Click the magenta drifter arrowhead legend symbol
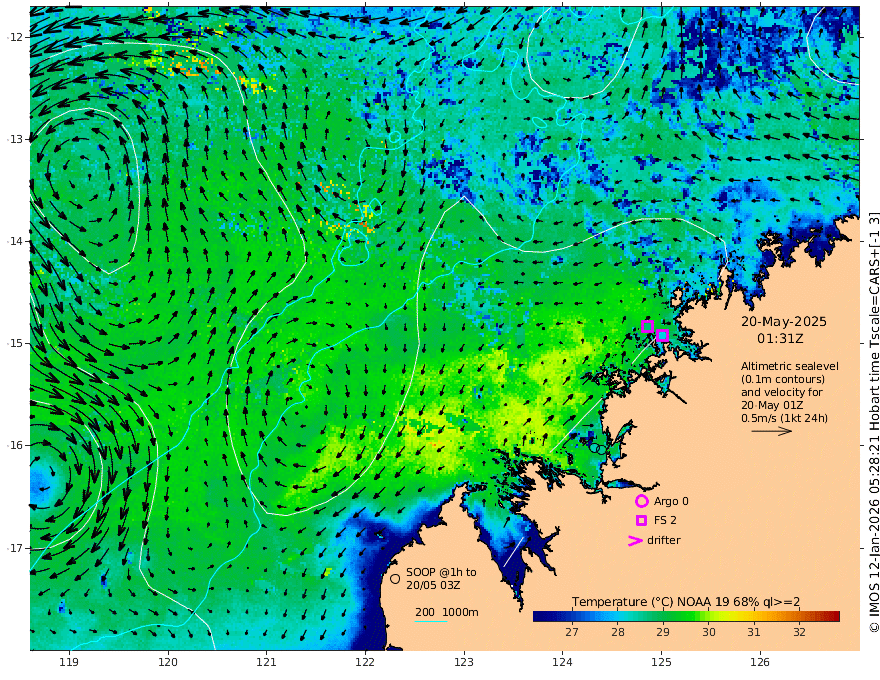The image size is (880, 680). pyautogui.click(x=635, y=540)
